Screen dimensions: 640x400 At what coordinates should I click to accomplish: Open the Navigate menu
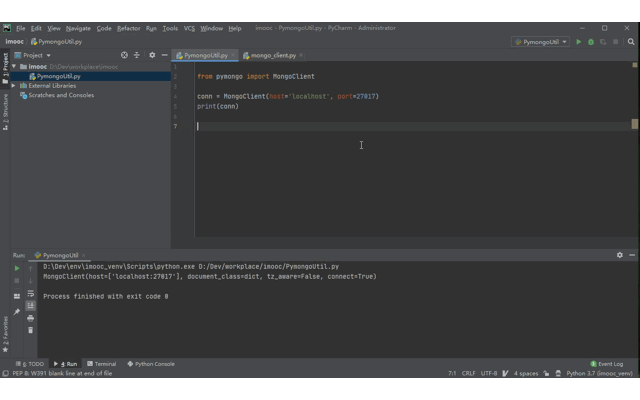78,28
